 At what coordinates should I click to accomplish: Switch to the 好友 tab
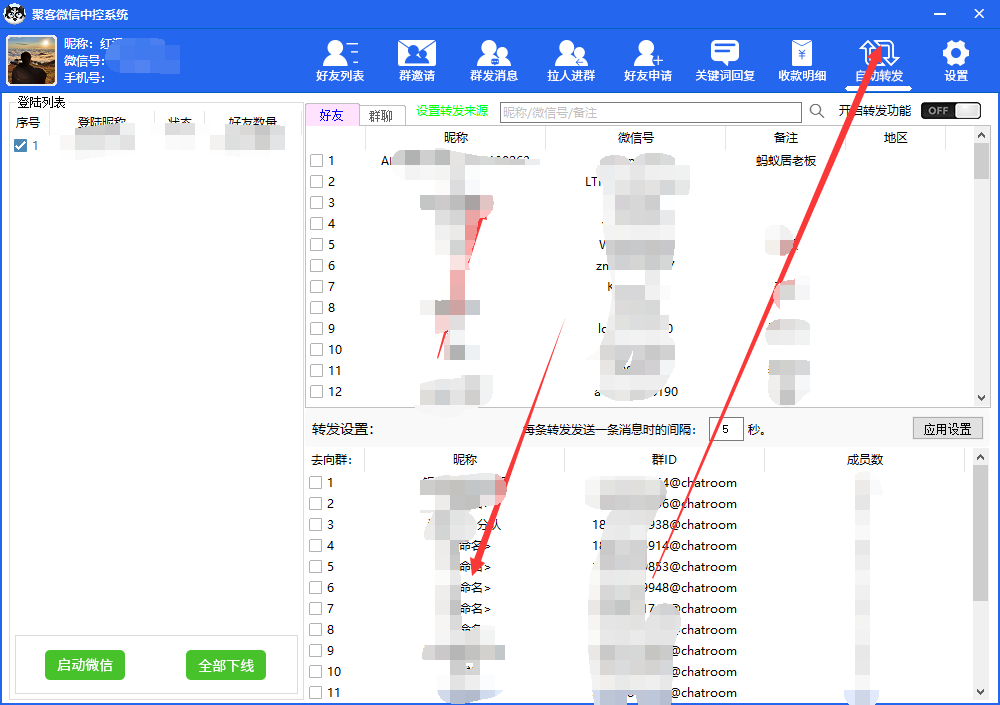click(332, 114)
